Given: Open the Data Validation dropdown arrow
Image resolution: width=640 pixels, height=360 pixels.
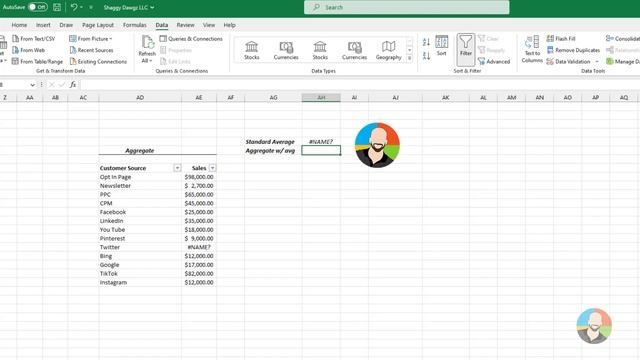Looking at the screenshot, I should [597, 62].
